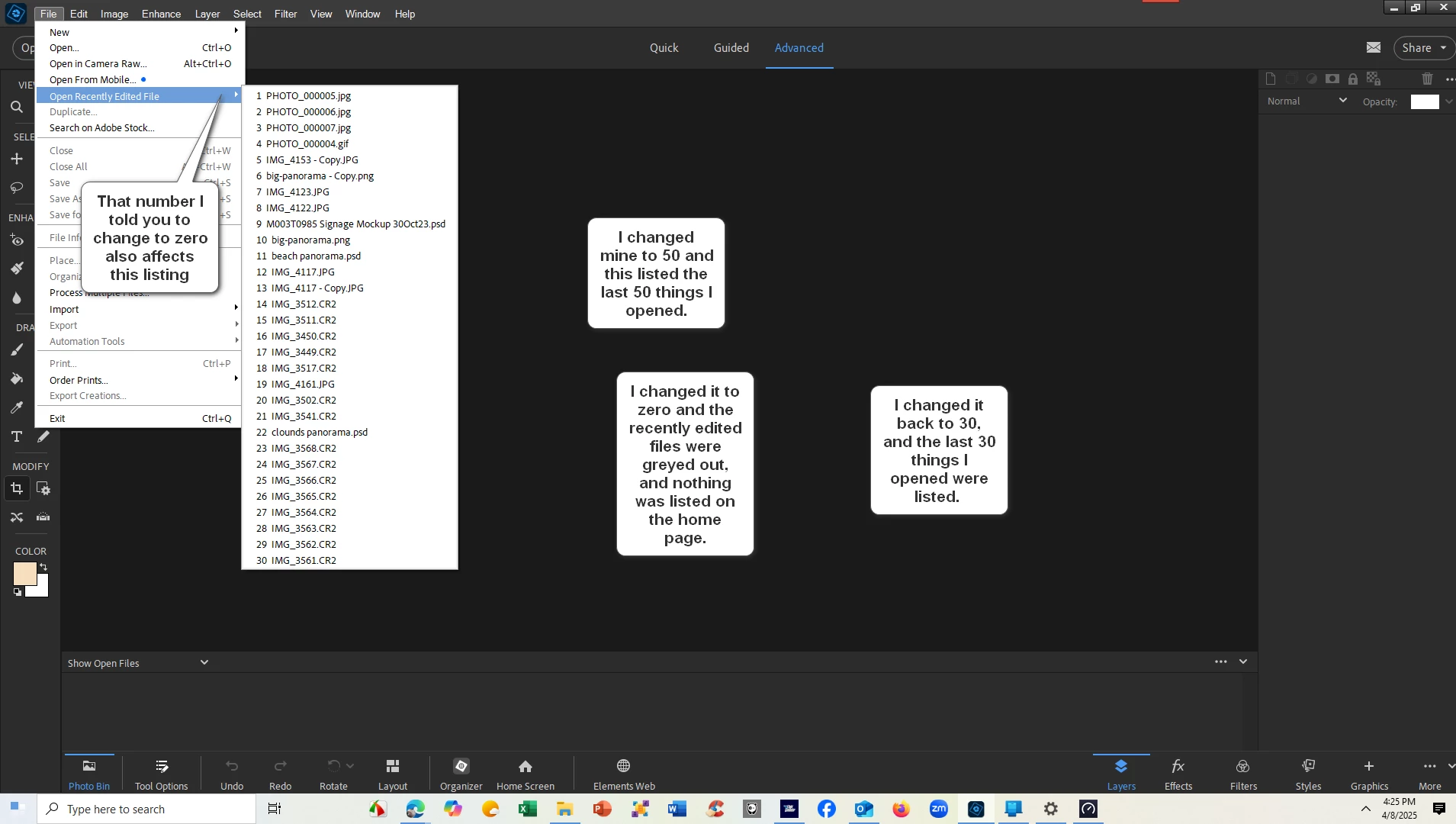Select the Move tool plus icon
Viewport: 1456px width, 824px height.
(16, 159)
